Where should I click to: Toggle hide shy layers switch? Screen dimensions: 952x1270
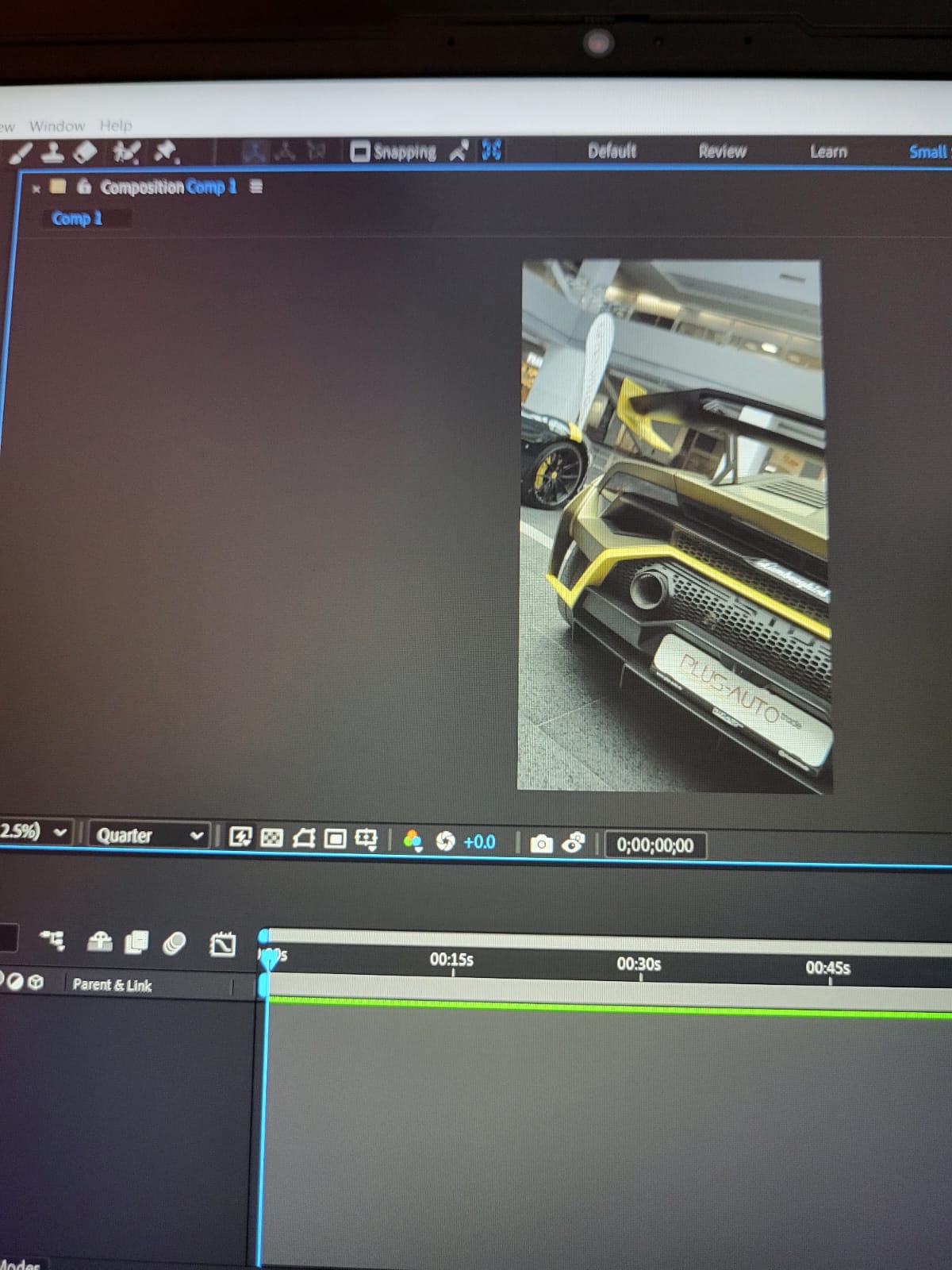99,941
